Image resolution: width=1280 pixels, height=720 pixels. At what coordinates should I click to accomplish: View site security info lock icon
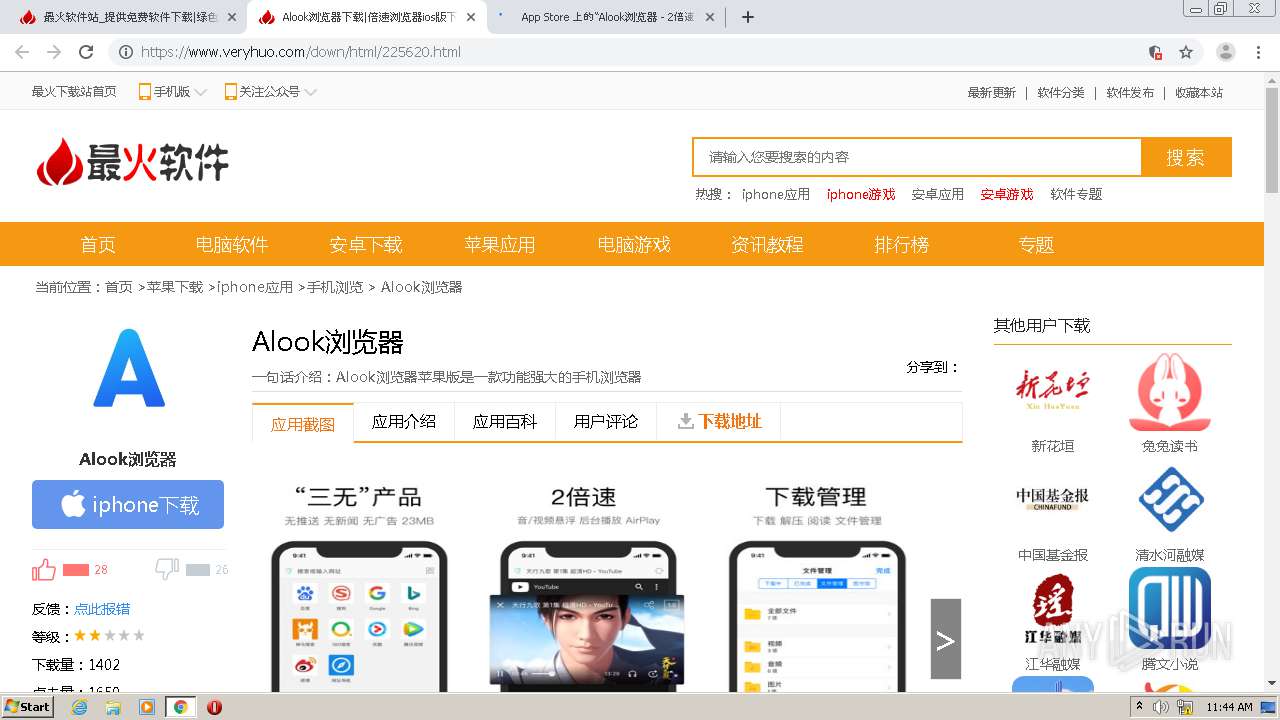point(125,52)
